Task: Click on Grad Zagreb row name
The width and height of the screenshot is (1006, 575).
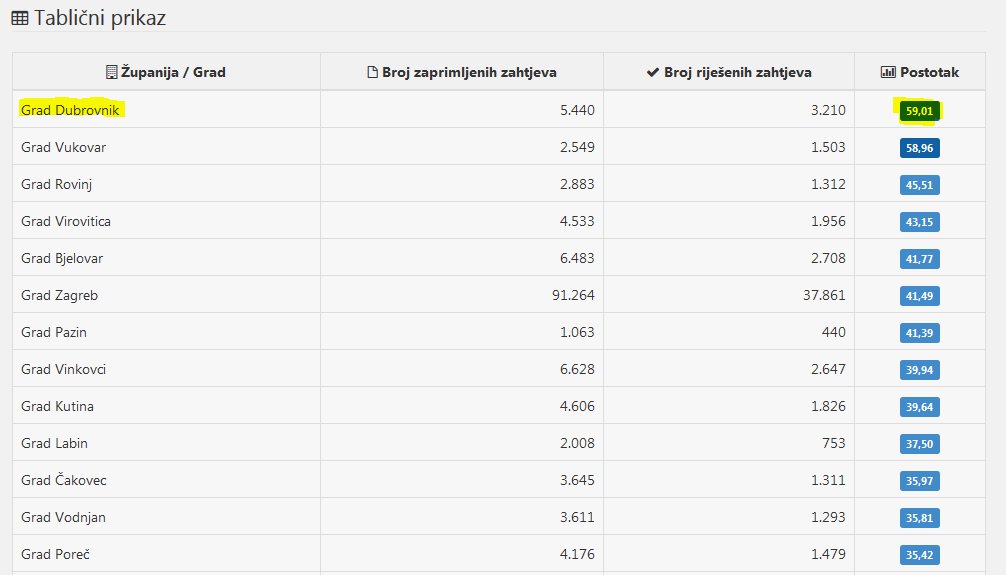Action: pyautogui.click(x=59, y=296)
